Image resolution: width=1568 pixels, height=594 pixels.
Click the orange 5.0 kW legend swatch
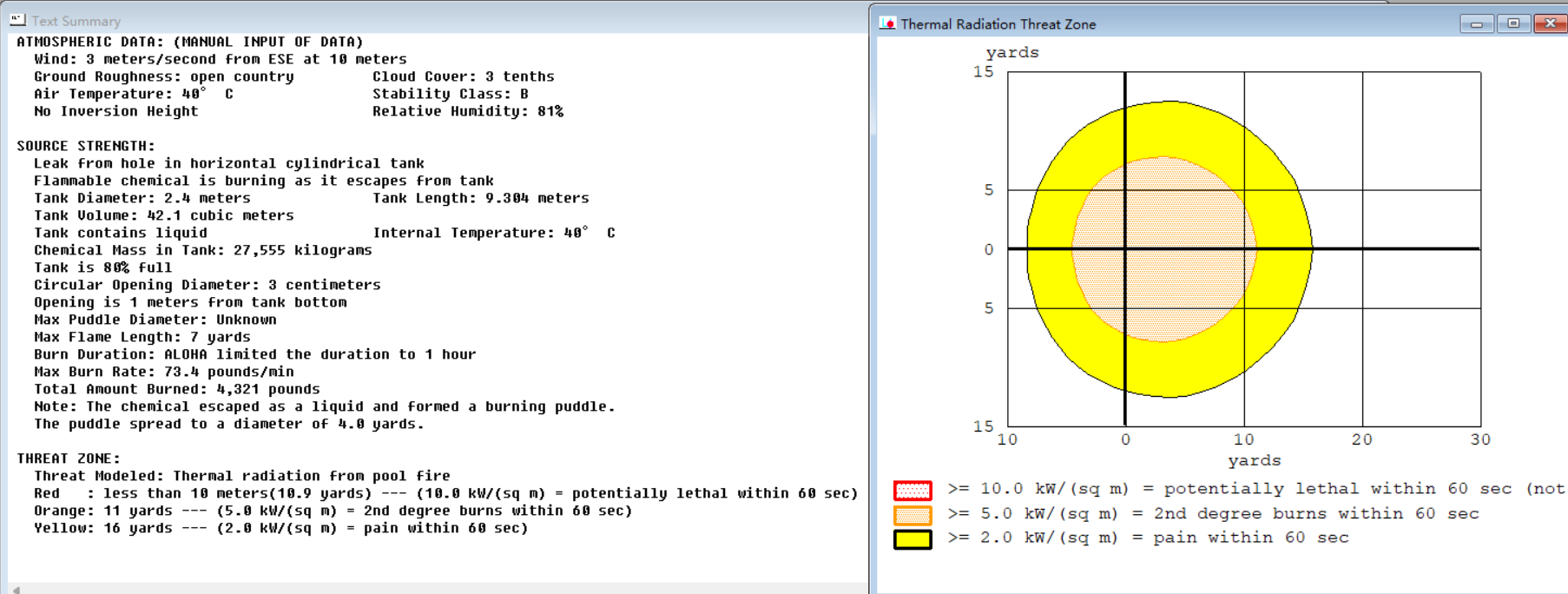(x=912, y=514)
